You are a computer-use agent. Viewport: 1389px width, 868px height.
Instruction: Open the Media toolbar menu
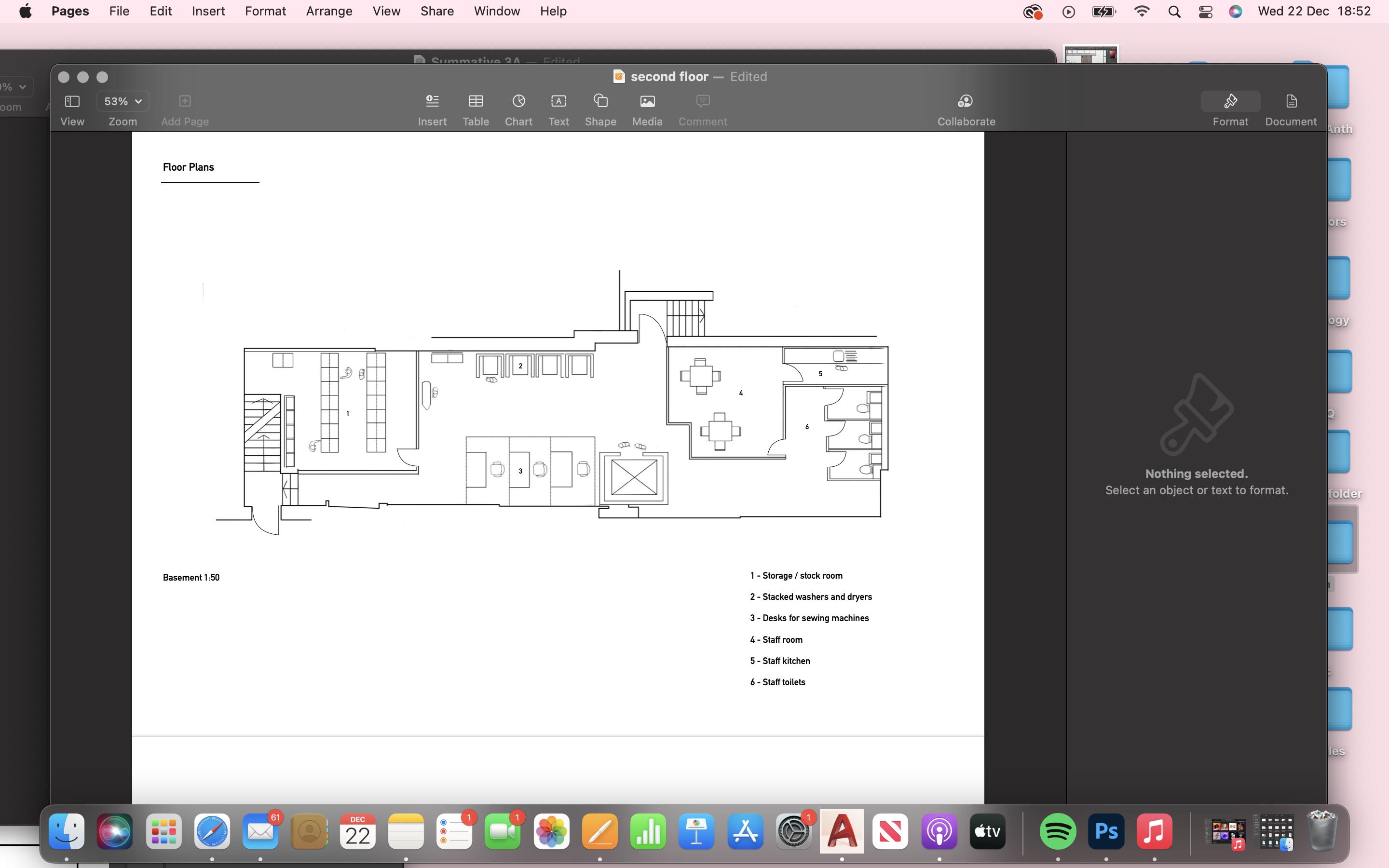point(647,102)
